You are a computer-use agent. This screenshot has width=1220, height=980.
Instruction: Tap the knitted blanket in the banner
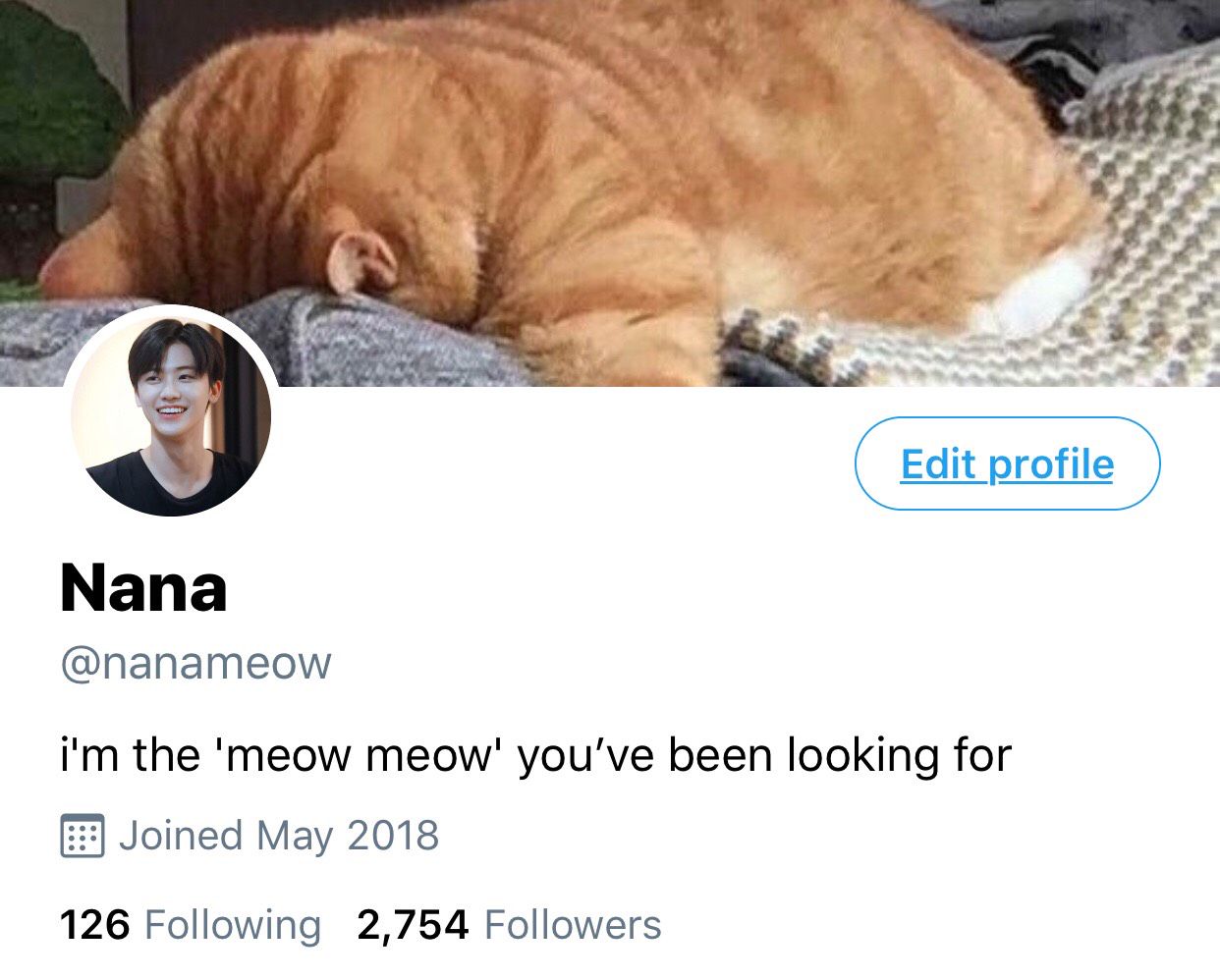click(x=1130, y=226)
